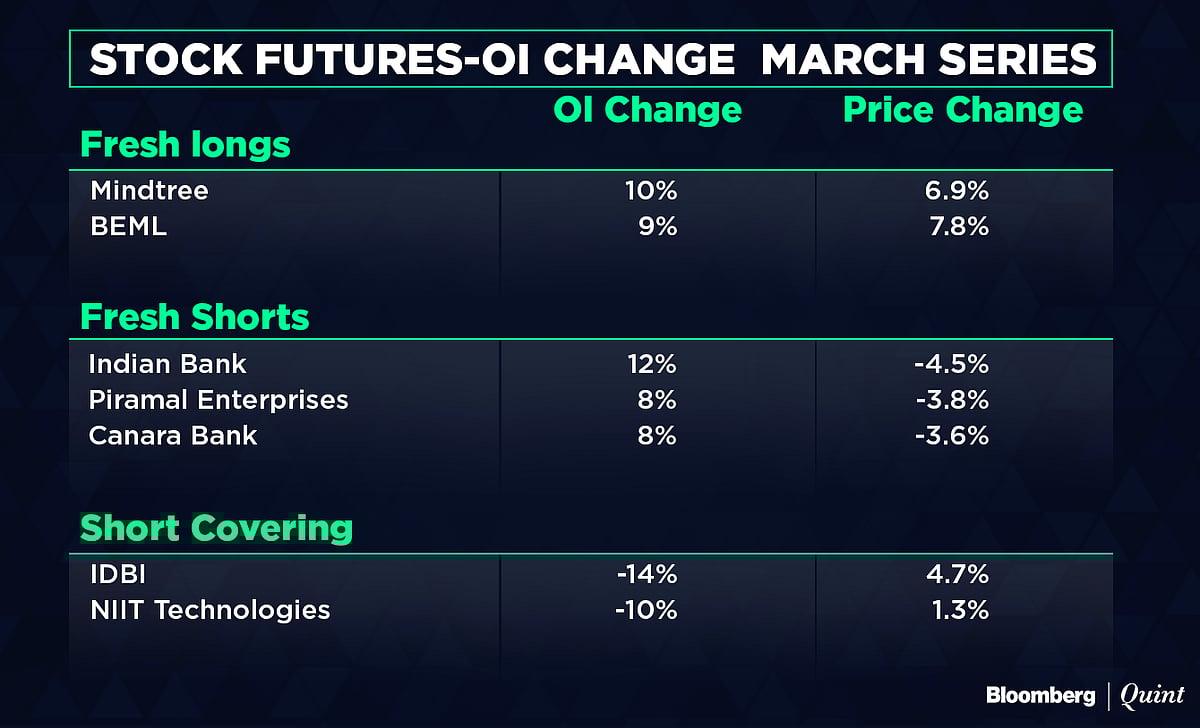
Task: Select the Price Change column header
Action: [x=963, y=109]
